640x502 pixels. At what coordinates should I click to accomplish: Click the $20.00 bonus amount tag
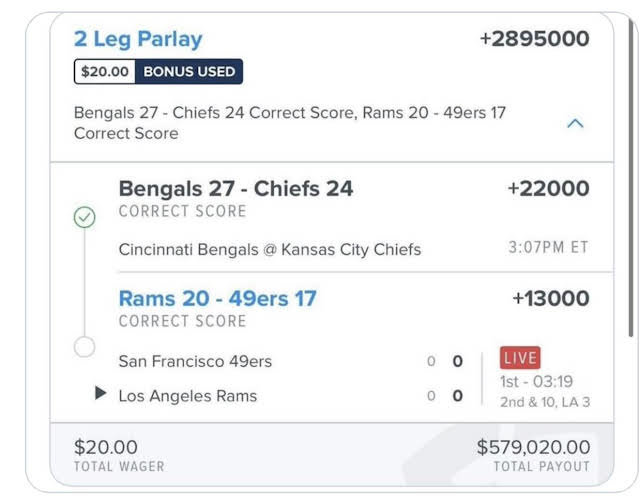tap(104, 71)
